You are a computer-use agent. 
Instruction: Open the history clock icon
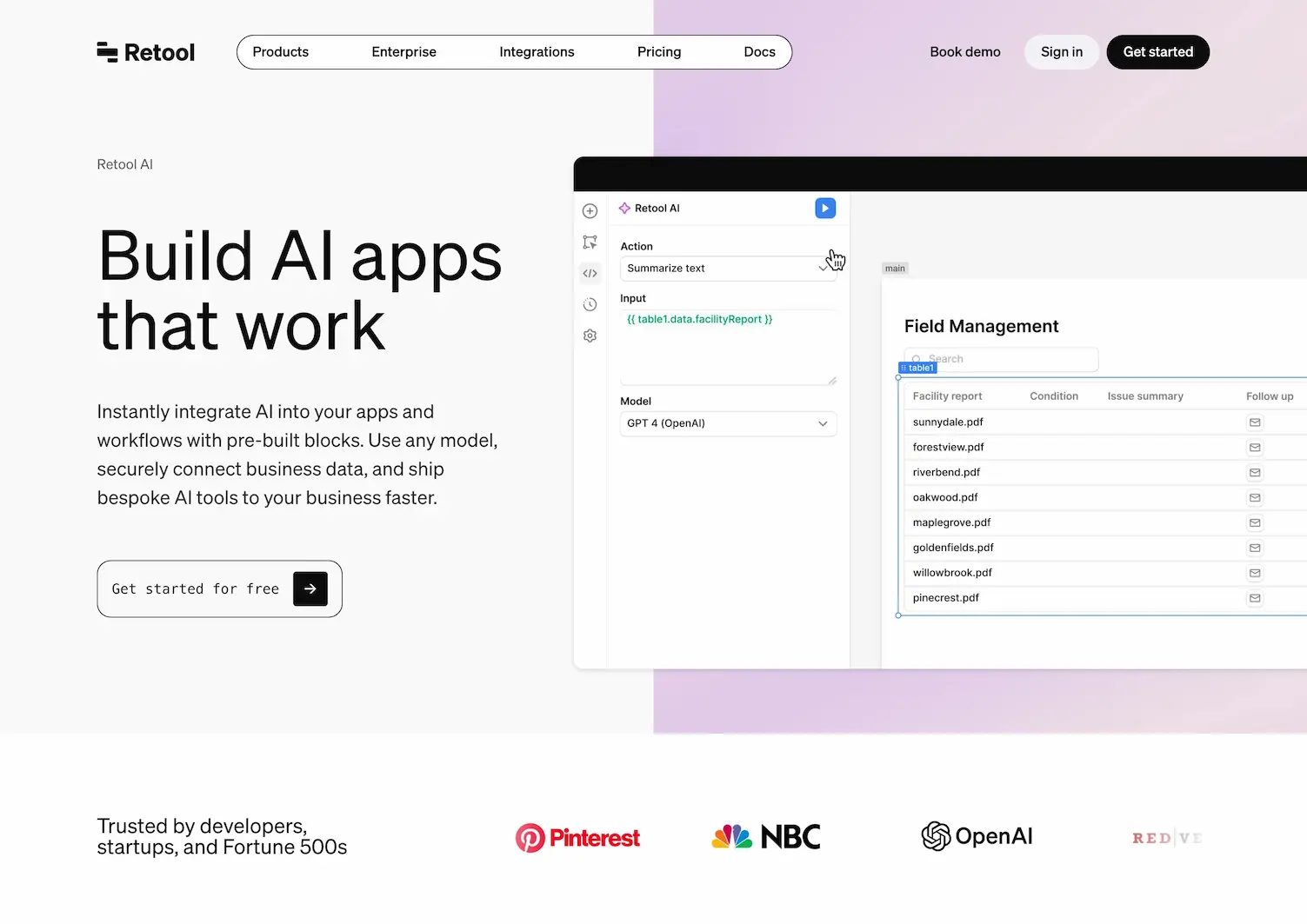coord(590,304)
